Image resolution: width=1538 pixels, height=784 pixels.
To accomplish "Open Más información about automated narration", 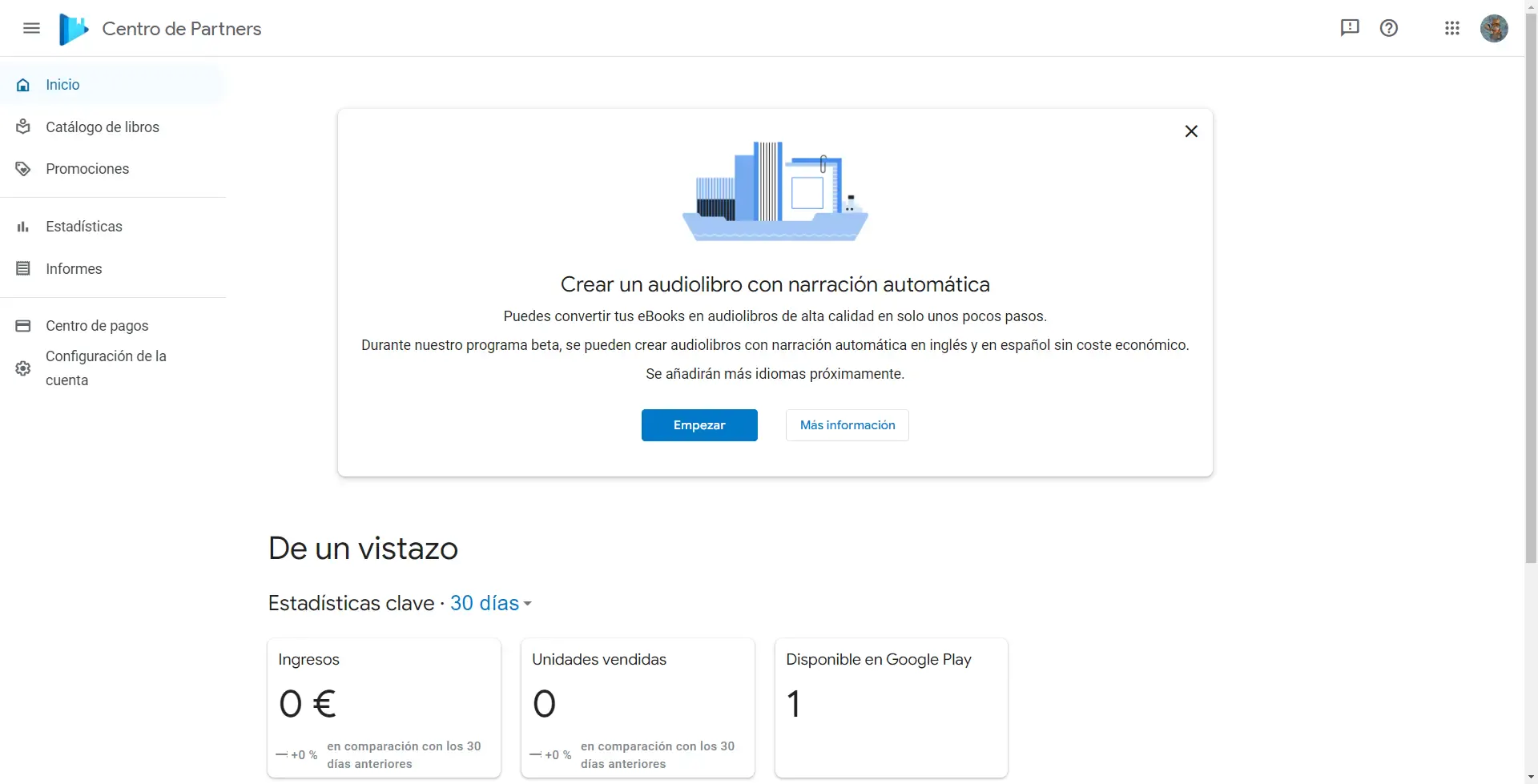I will pyautogui.click(x=847, y=424).
